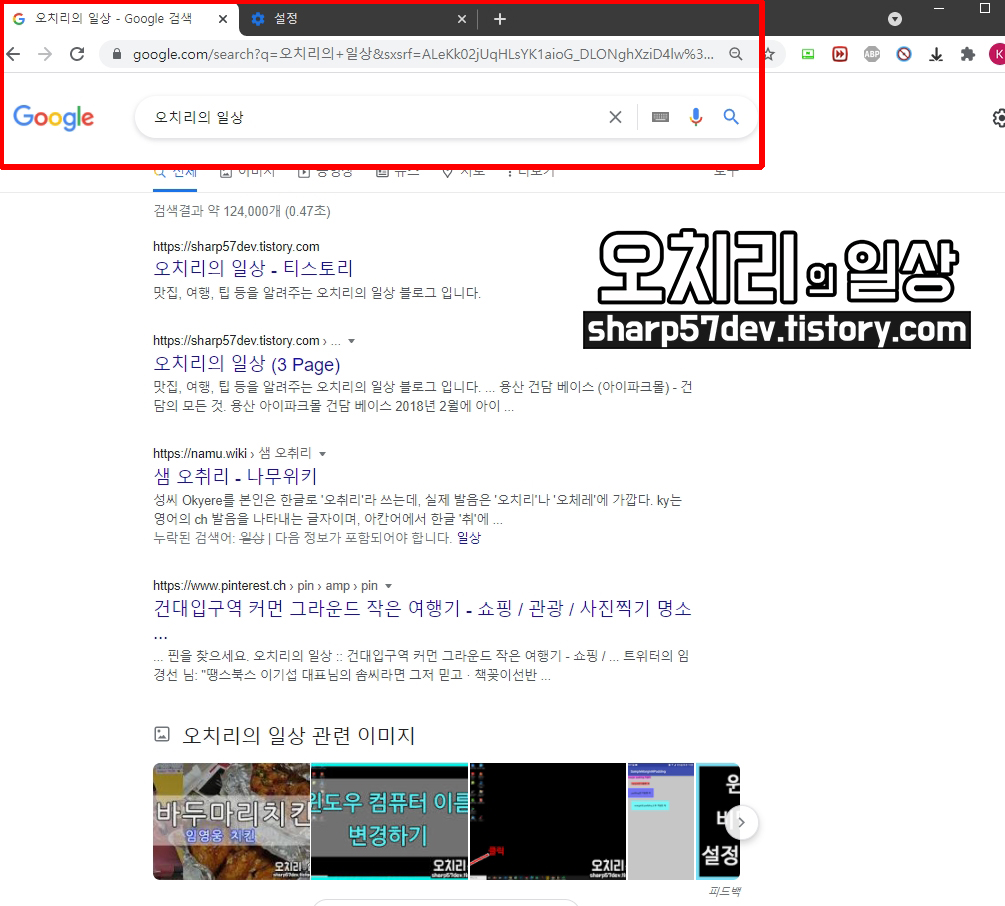The image size is (1005, 906).
Task: Open the download arrow extension icon
Action: 936,54
